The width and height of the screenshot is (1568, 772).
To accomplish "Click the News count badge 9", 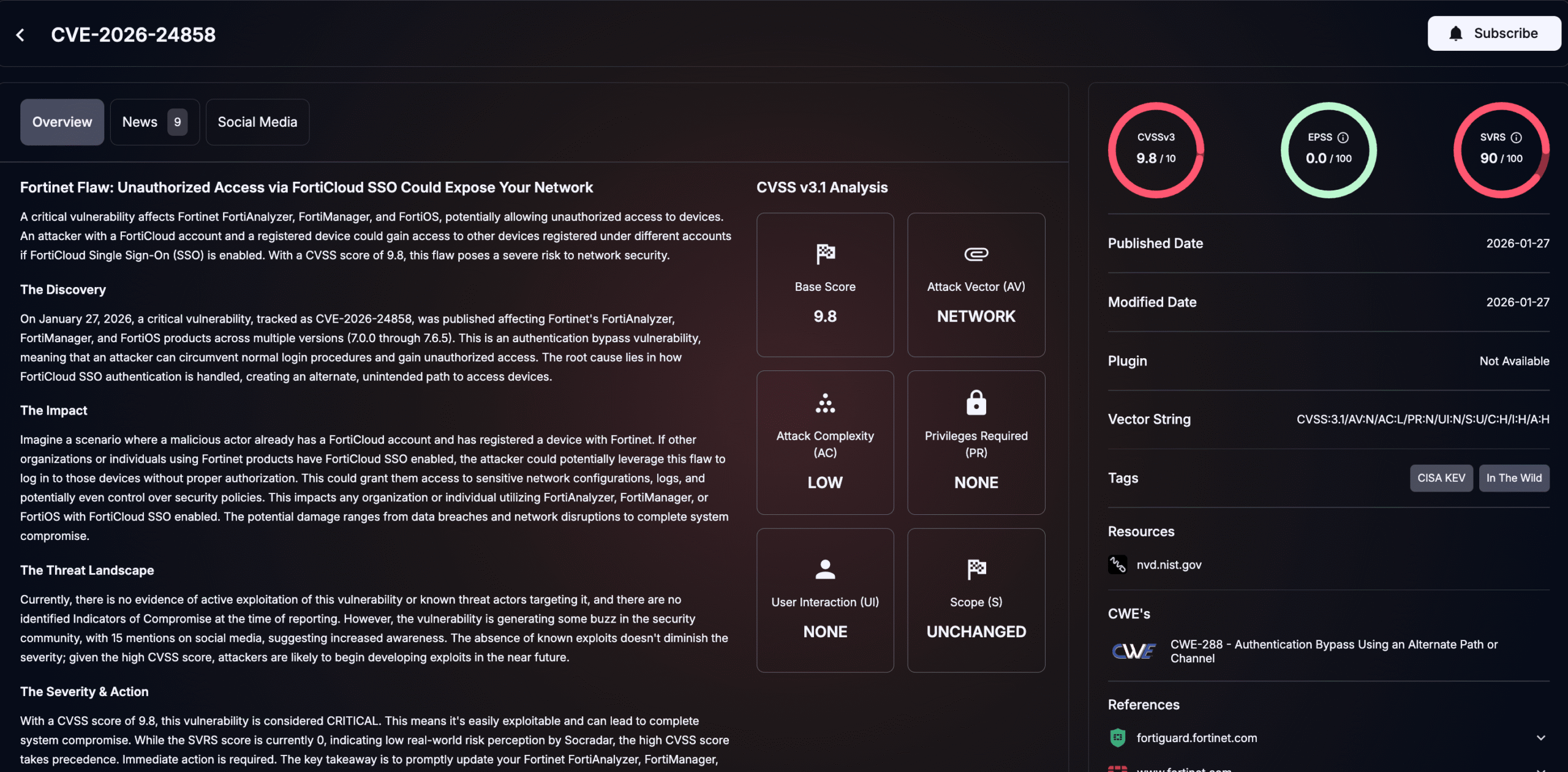I will point(177,122).
